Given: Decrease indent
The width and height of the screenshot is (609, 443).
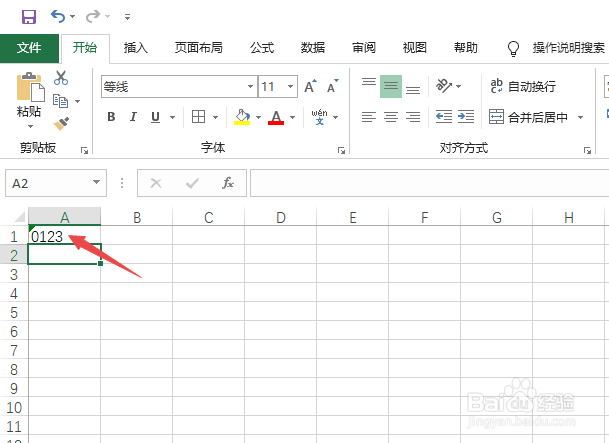Looking at the screenshot, I should [x=444, y=116].
